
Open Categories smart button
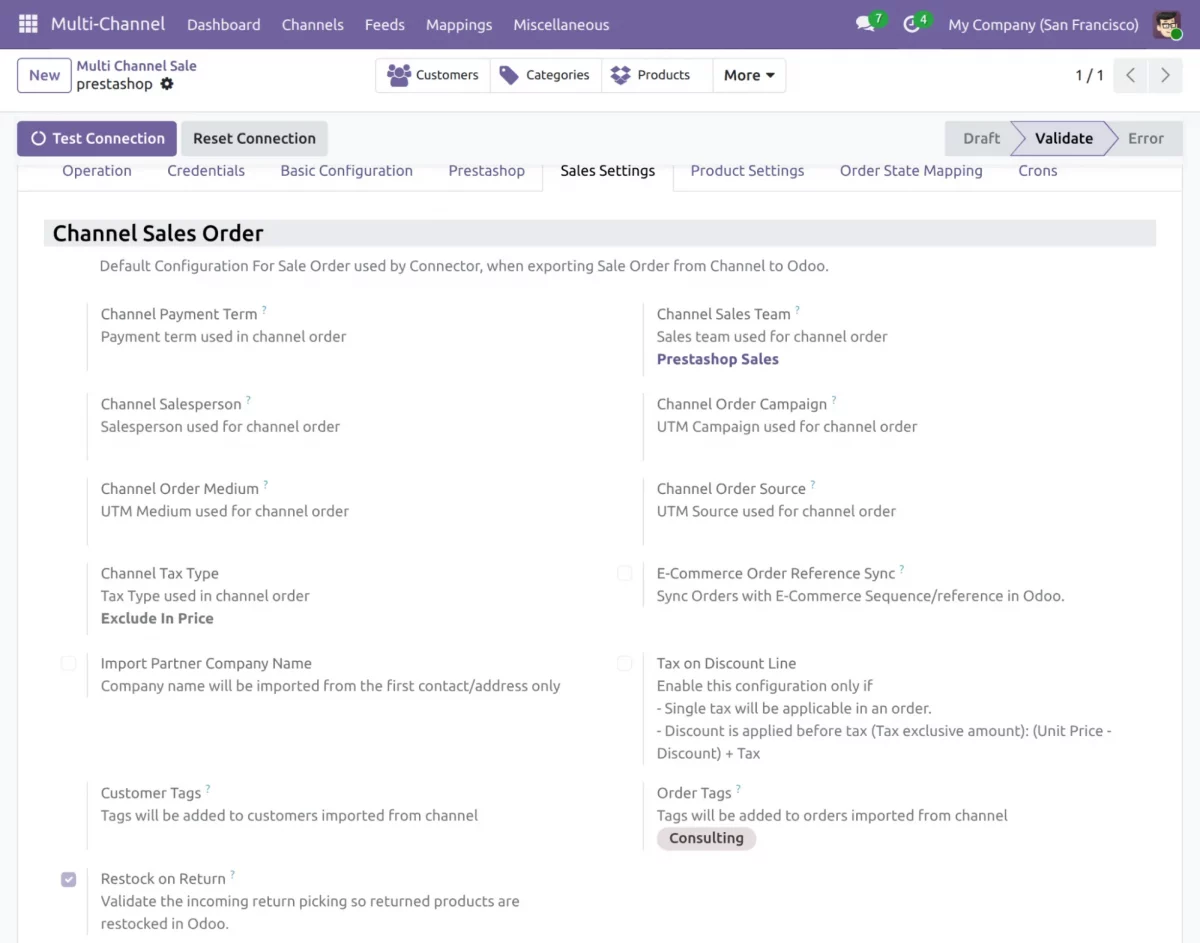[x=545, y=75]
